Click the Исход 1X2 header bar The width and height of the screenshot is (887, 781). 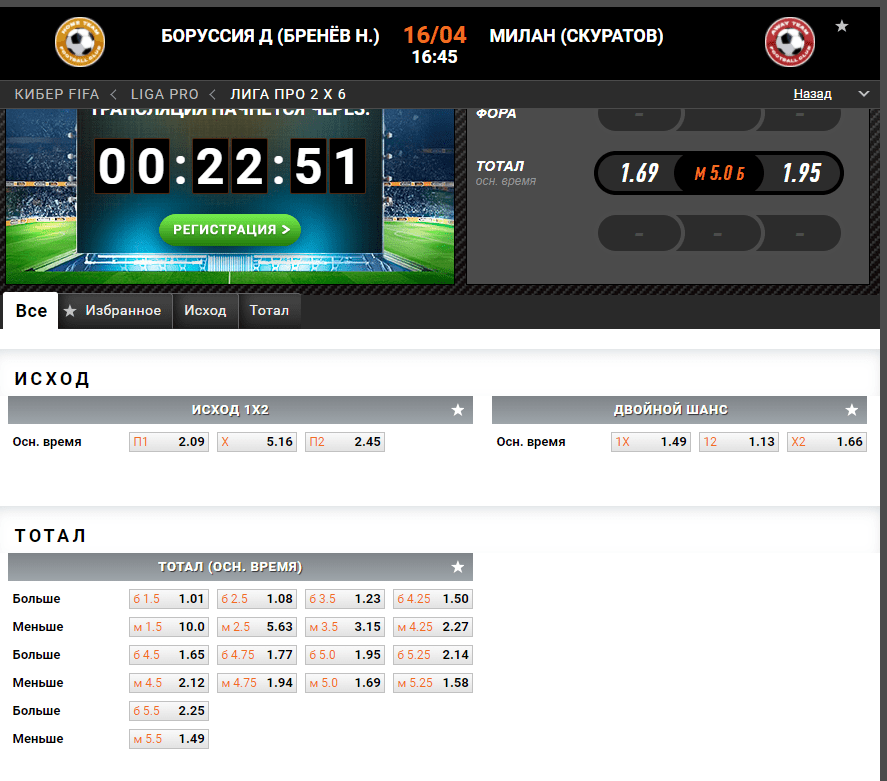pyautogui.click(x=240, y=410)
